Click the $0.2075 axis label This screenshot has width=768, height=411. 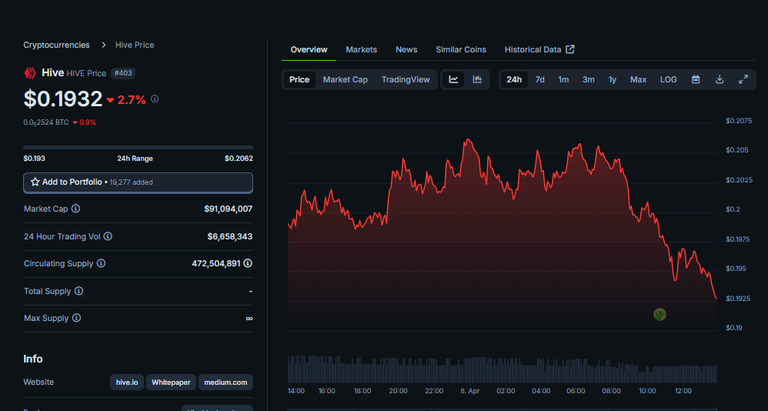tap(739, 121)
